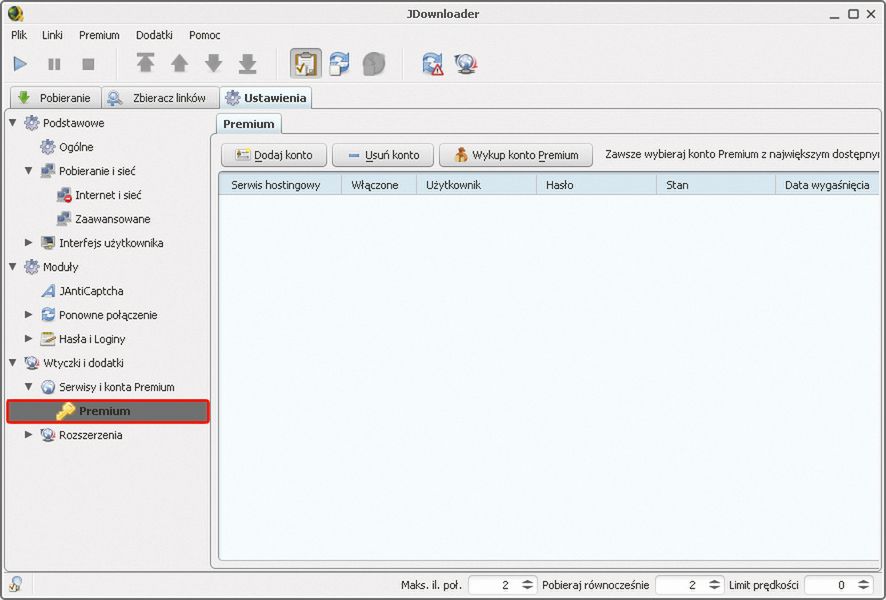Collapse the Pobieranie i sieć node
The image size is (886, 600).
click(29, 171)
